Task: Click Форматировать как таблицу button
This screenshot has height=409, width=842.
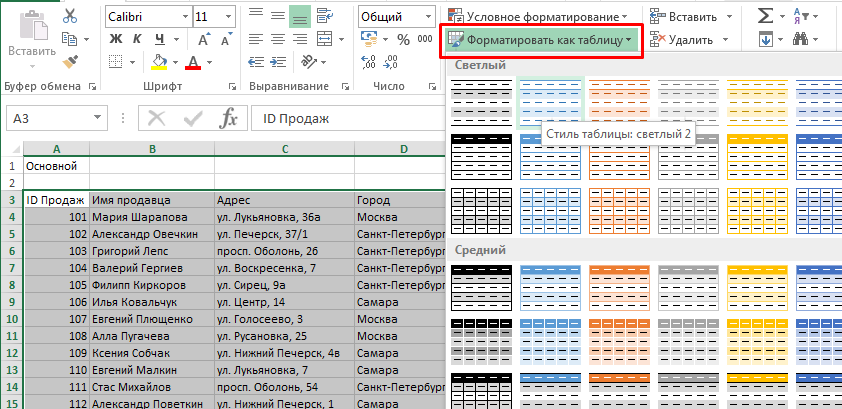Action: (540, 40)
